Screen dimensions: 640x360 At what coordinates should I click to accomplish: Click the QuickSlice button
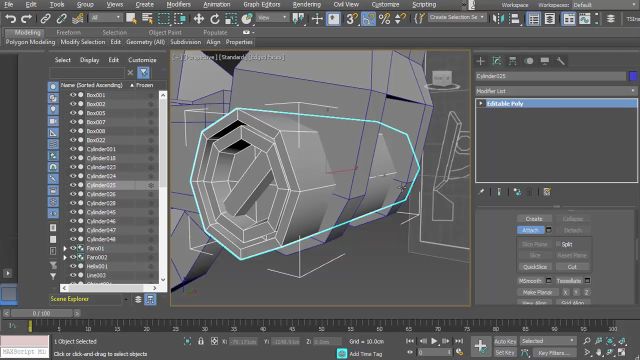535,267
